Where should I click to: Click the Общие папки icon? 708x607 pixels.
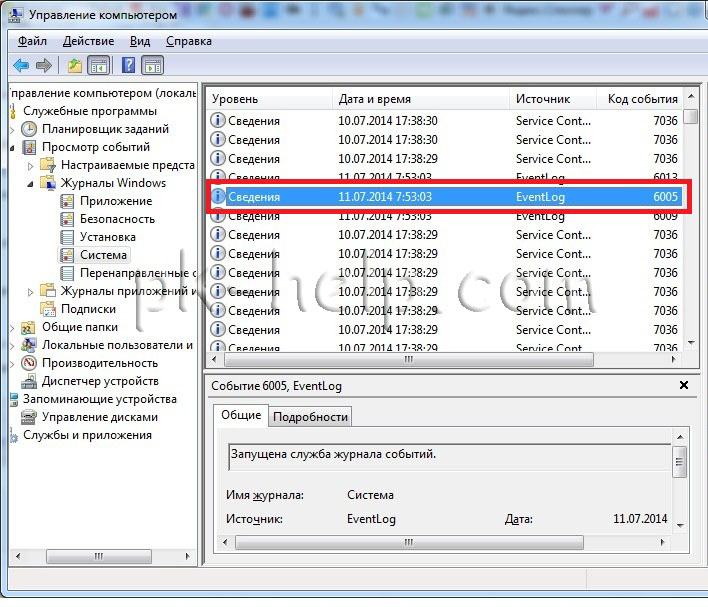[x=28, y=327]
